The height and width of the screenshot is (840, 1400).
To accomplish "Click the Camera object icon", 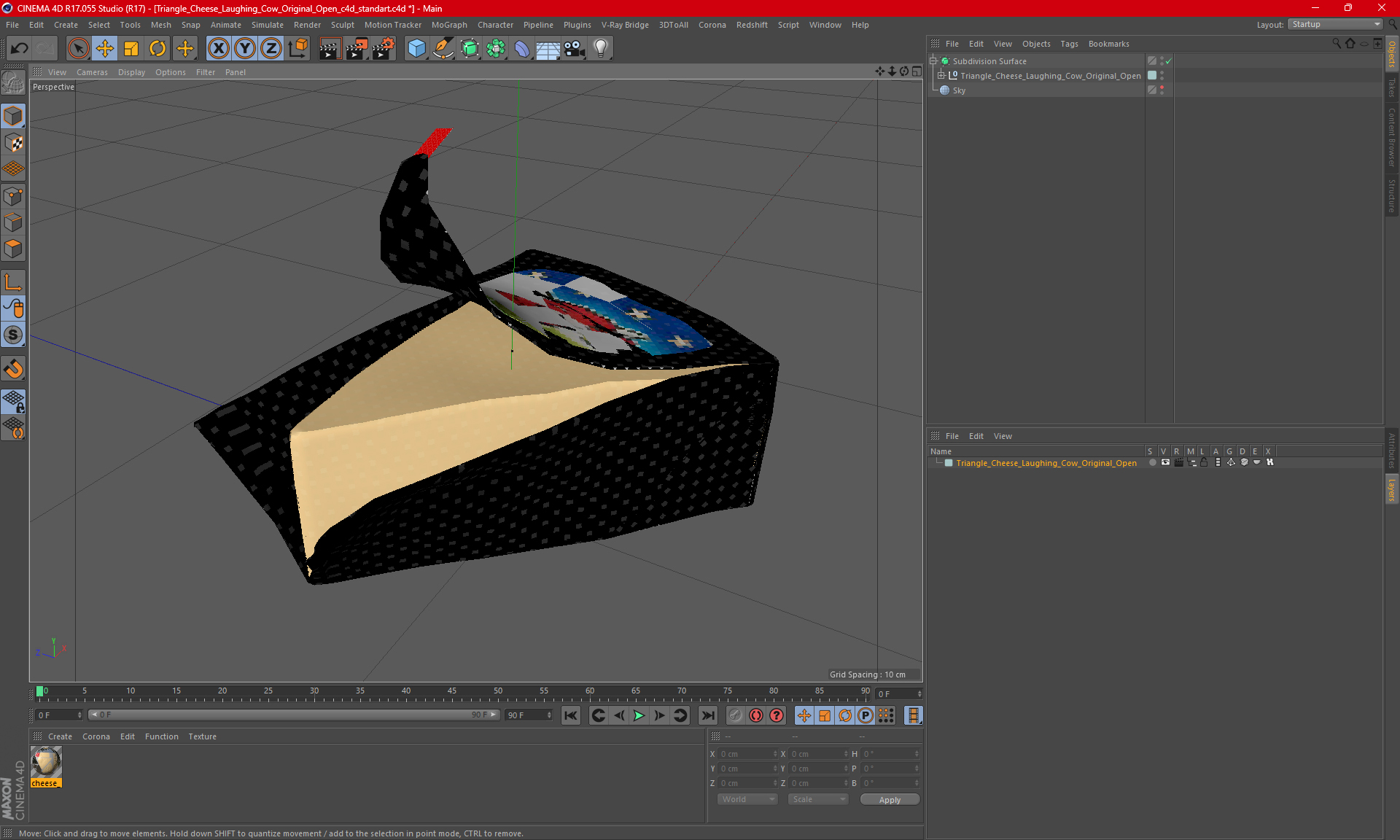I will [575, 49].
